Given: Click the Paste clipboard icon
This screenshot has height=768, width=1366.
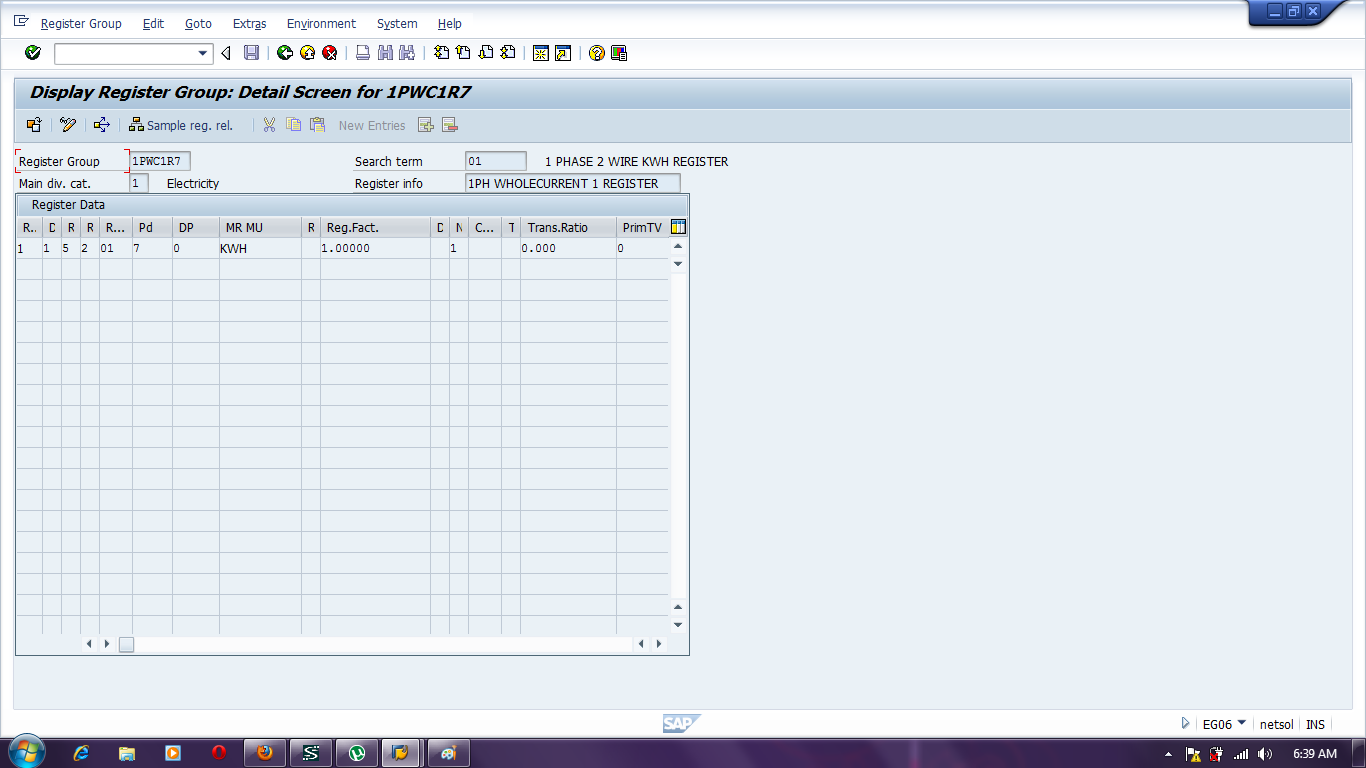Looking at the screenshot, I should [317, 125].
